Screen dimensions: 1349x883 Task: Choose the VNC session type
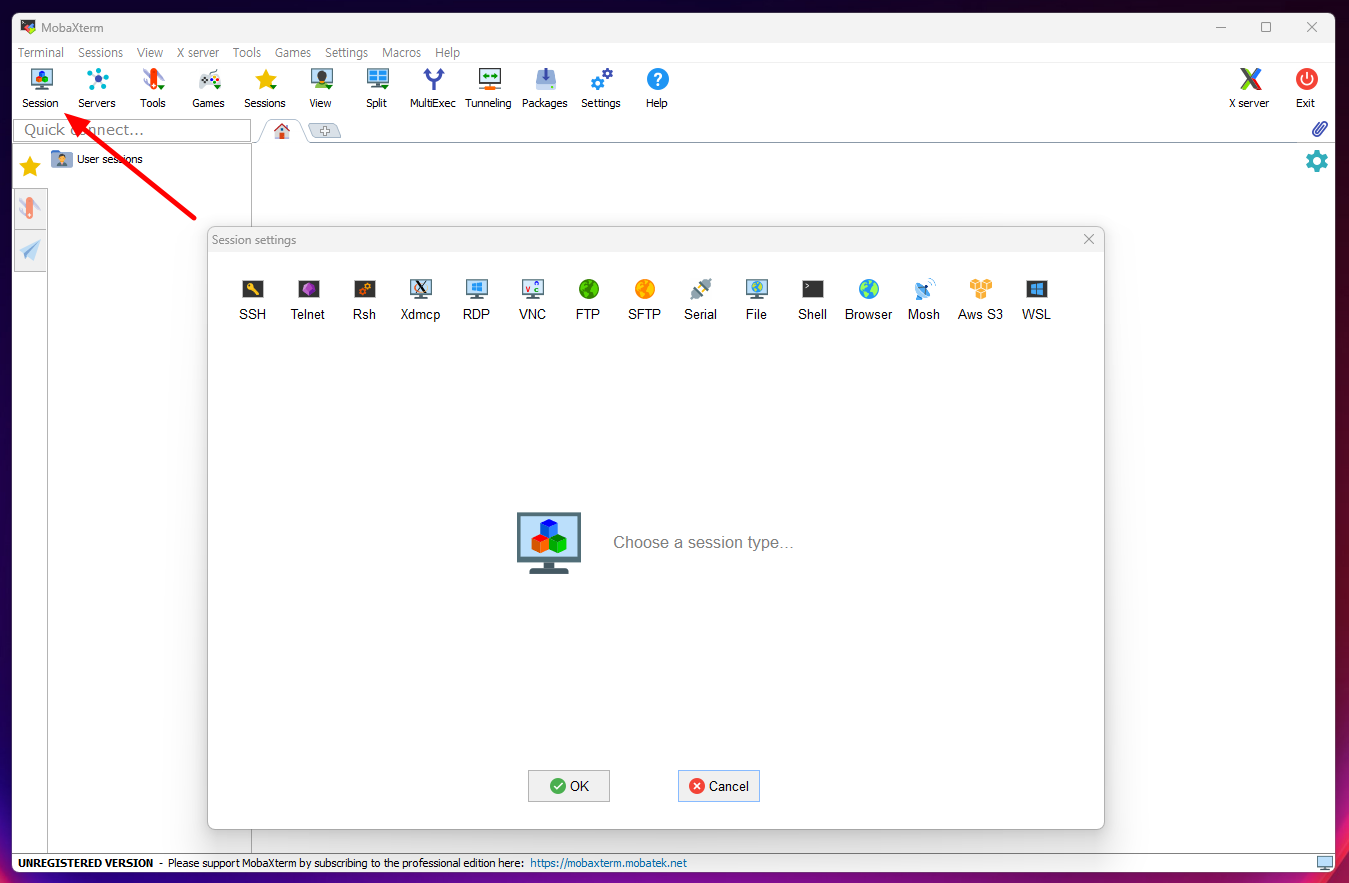tap(532, 300)
